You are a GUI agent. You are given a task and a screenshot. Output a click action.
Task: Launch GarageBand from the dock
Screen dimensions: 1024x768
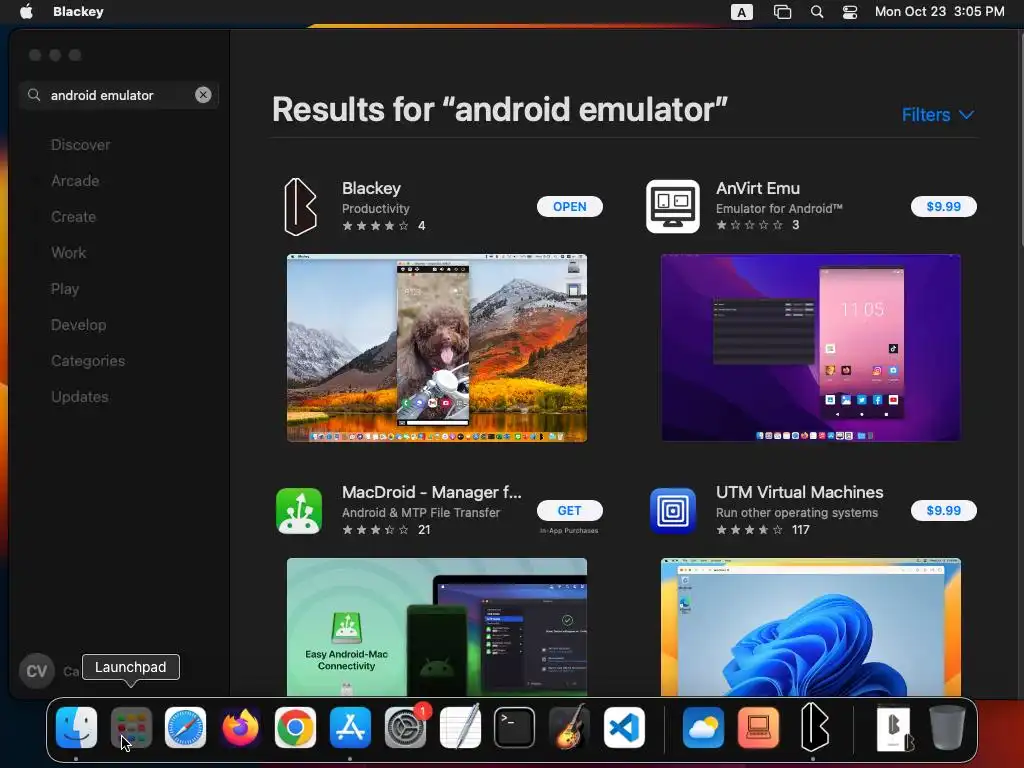(569, 727)
